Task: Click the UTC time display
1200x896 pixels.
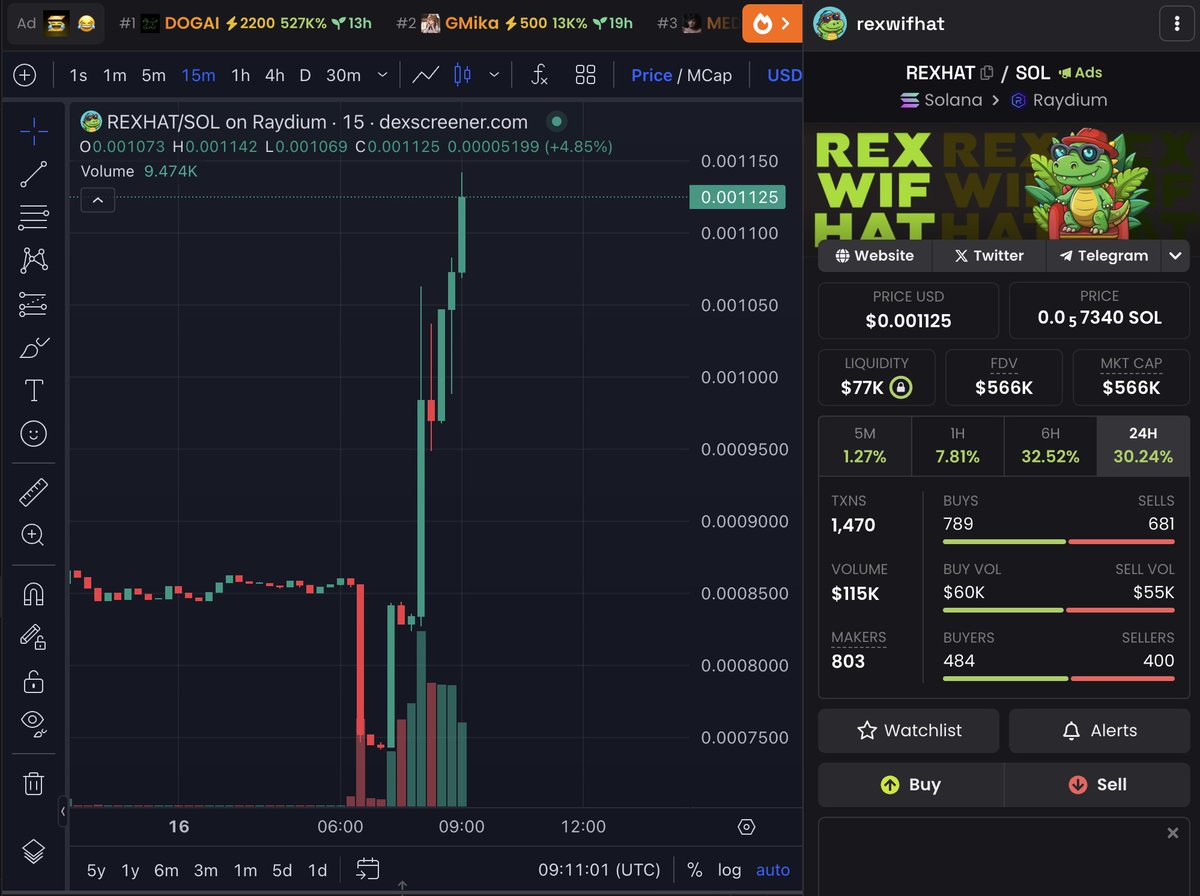Action: (x=600, y=870)
